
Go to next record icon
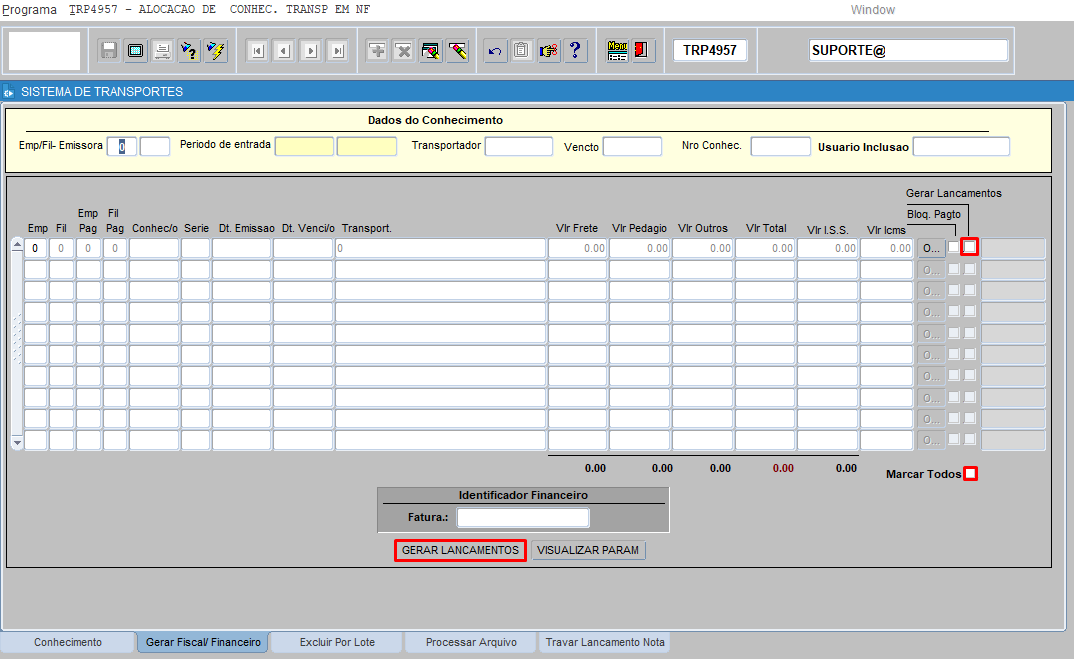[311, 51]
